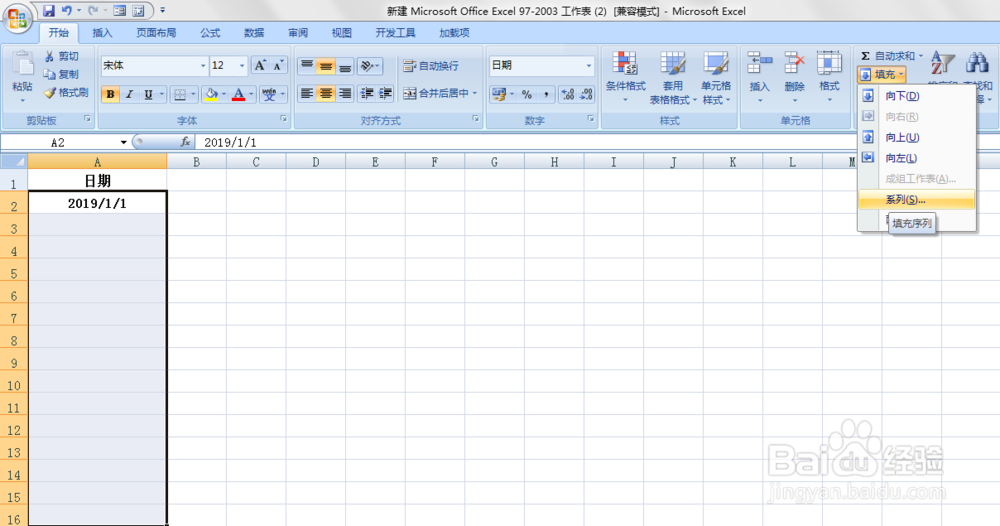Increase indent
1000x526 pixels.
coord(385,94)
